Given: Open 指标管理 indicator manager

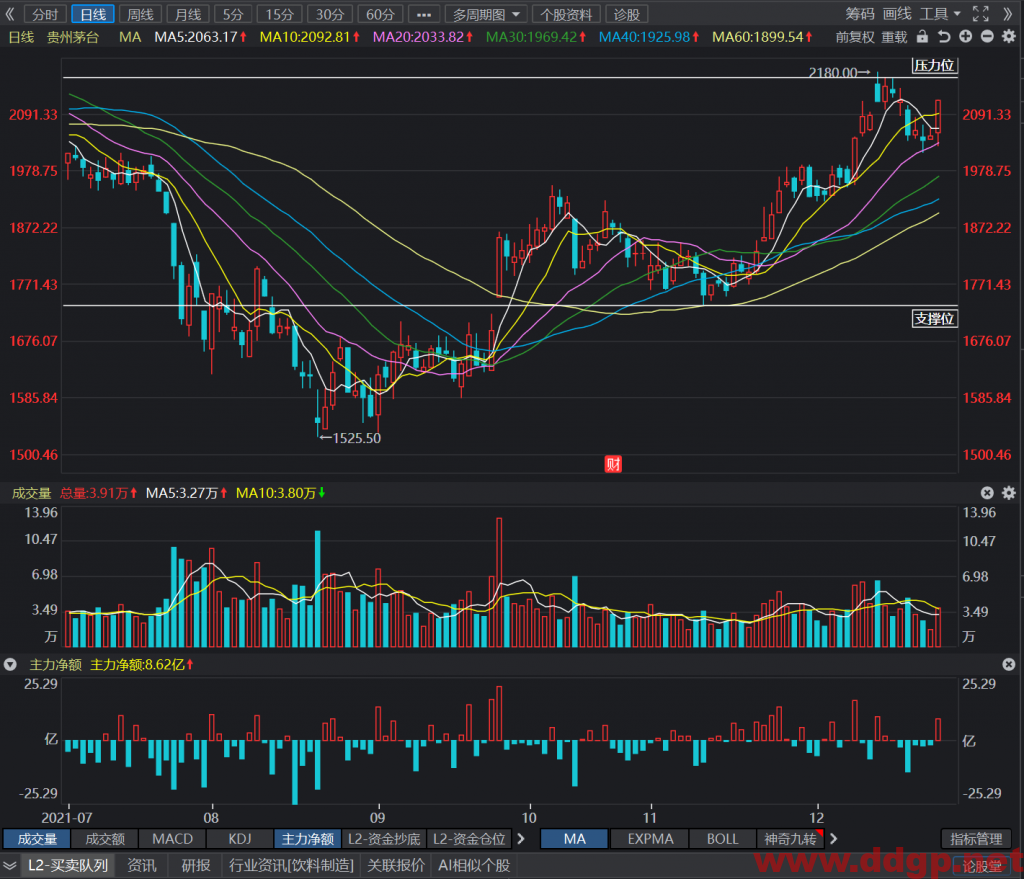Looking at the screenshot, I should pyautogui.click(x=976, y=839).
